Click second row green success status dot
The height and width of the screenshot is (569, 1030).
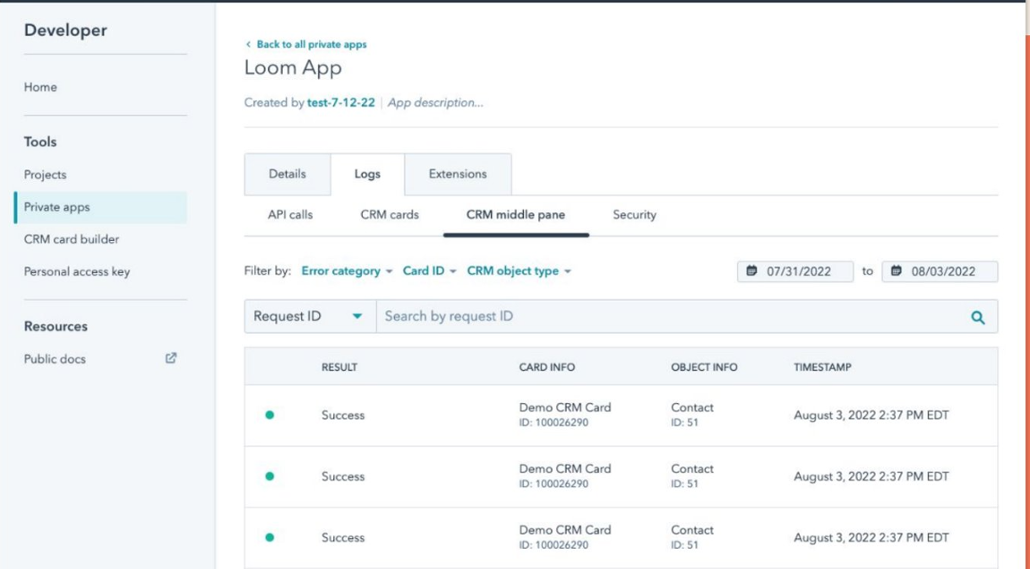(x=269, y=476)
